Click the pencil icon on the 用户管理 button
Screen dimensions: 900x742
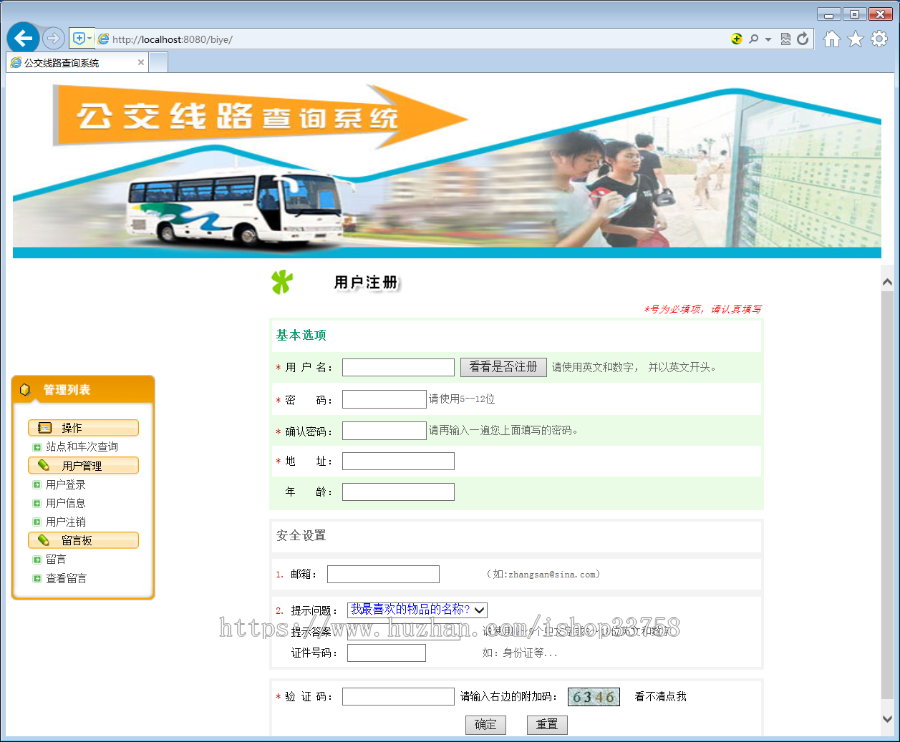(43, 465)
